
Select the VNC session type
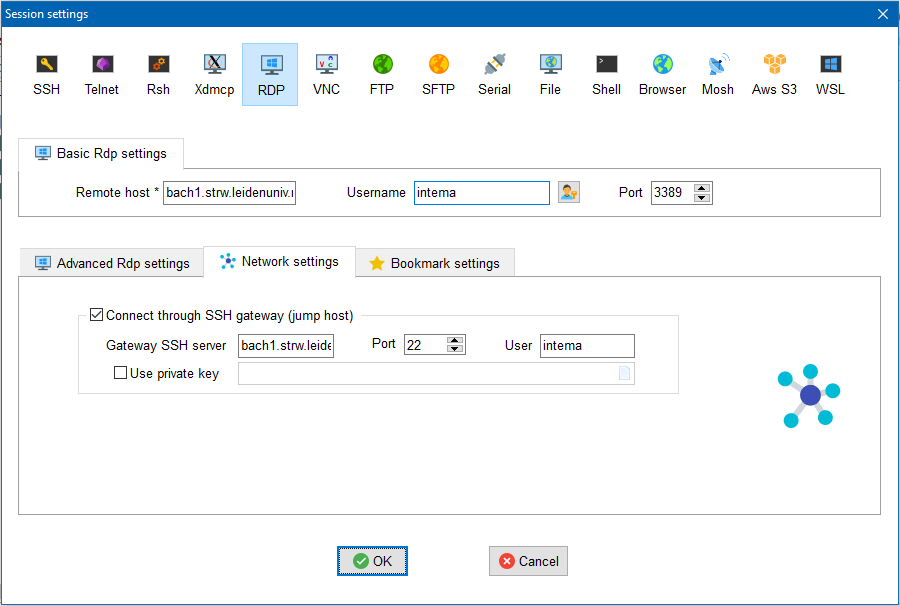click(326, 74)
